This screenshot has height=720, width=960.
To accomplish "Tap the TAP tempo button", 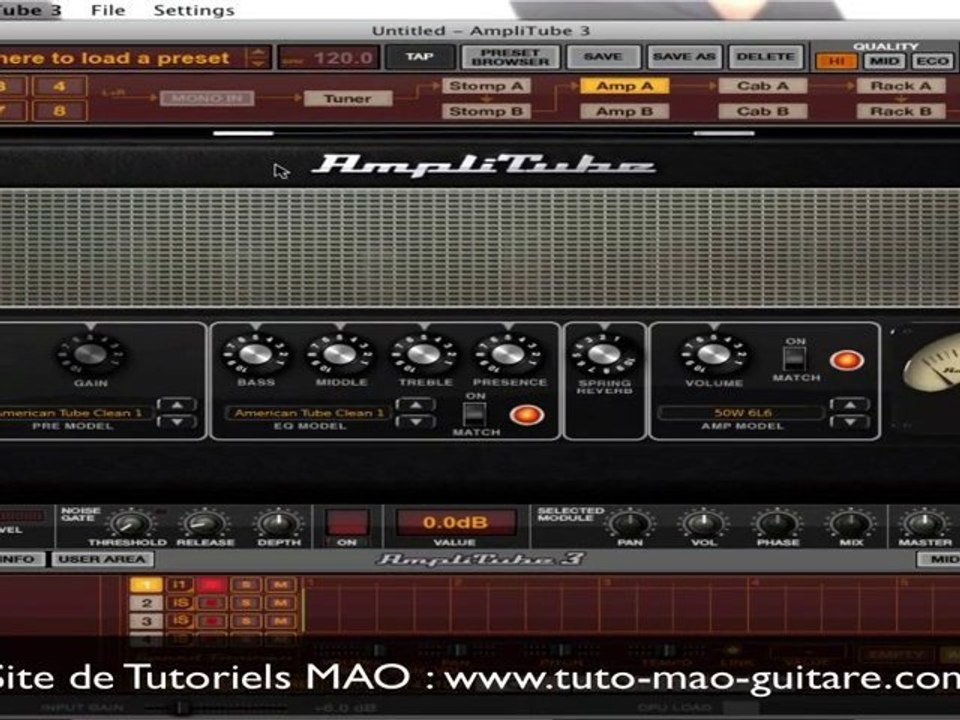I will (419, 57).
